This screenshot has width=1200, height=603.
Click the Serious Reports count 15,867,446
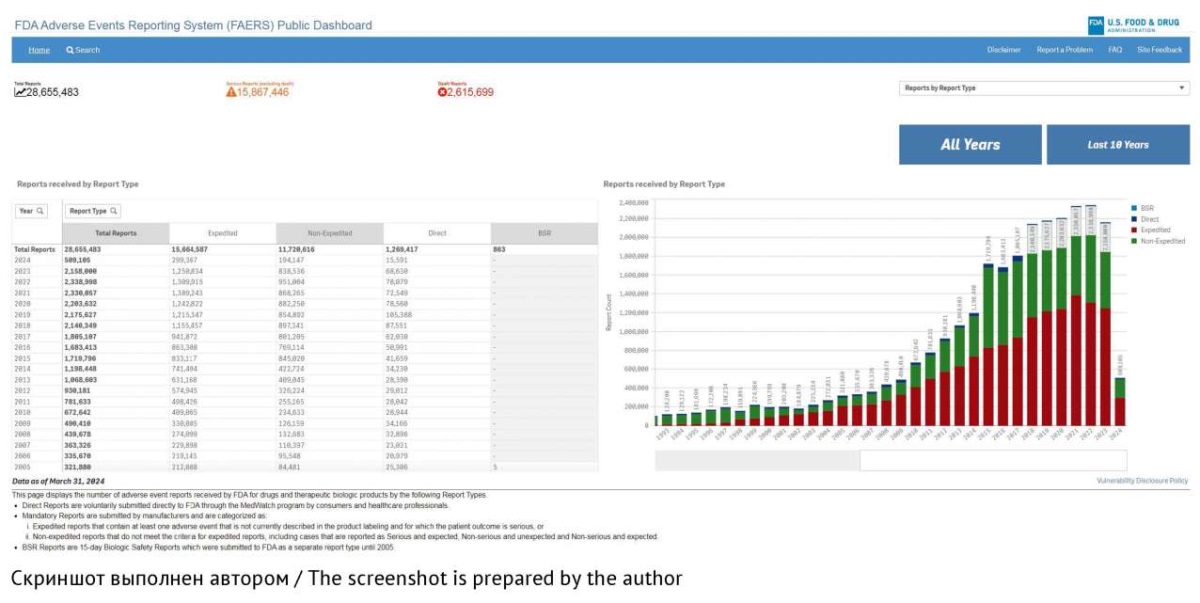coord(263,92)
